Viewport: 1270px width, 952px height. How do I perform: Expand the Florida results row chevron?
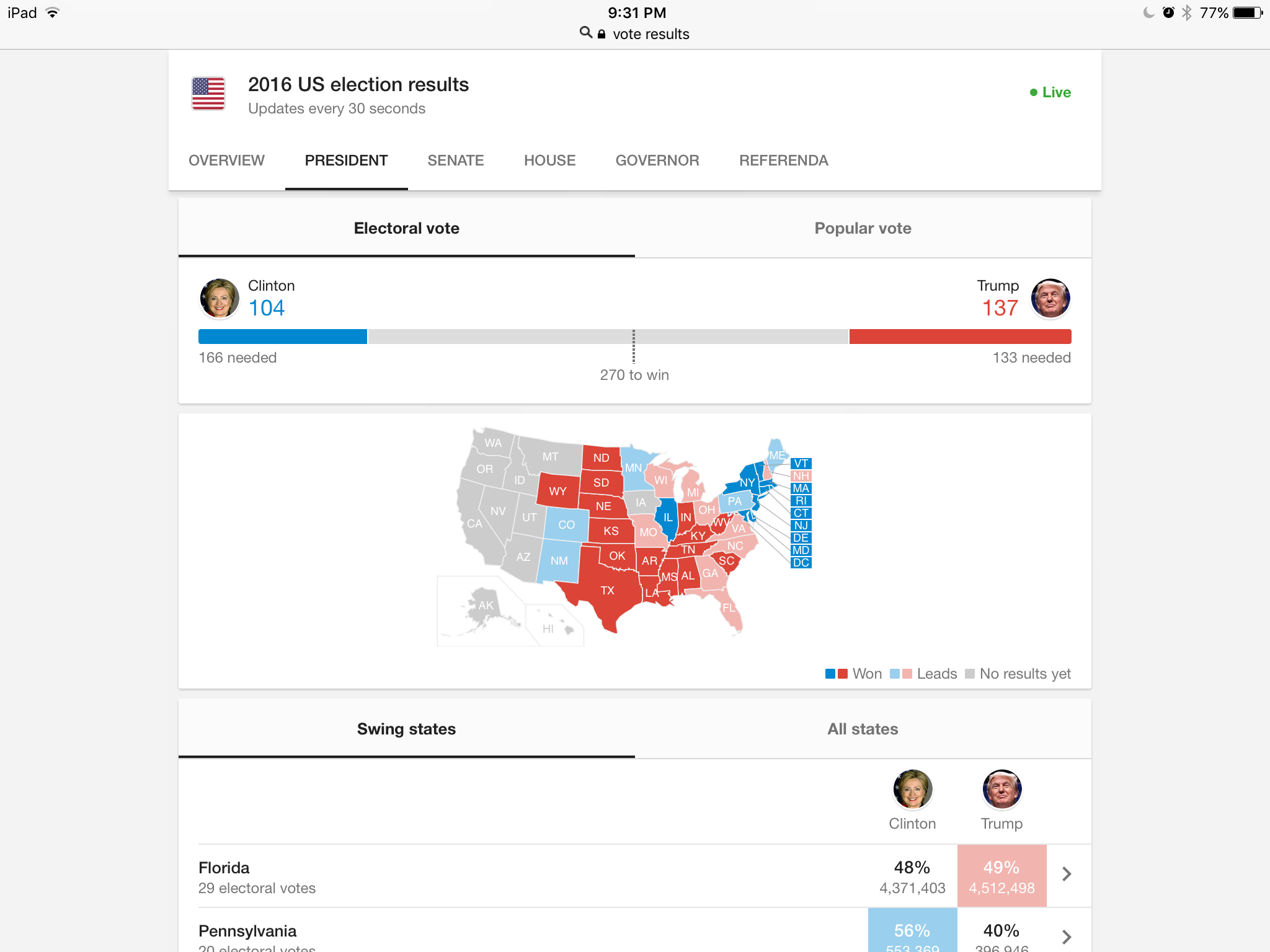(1067, 874)
